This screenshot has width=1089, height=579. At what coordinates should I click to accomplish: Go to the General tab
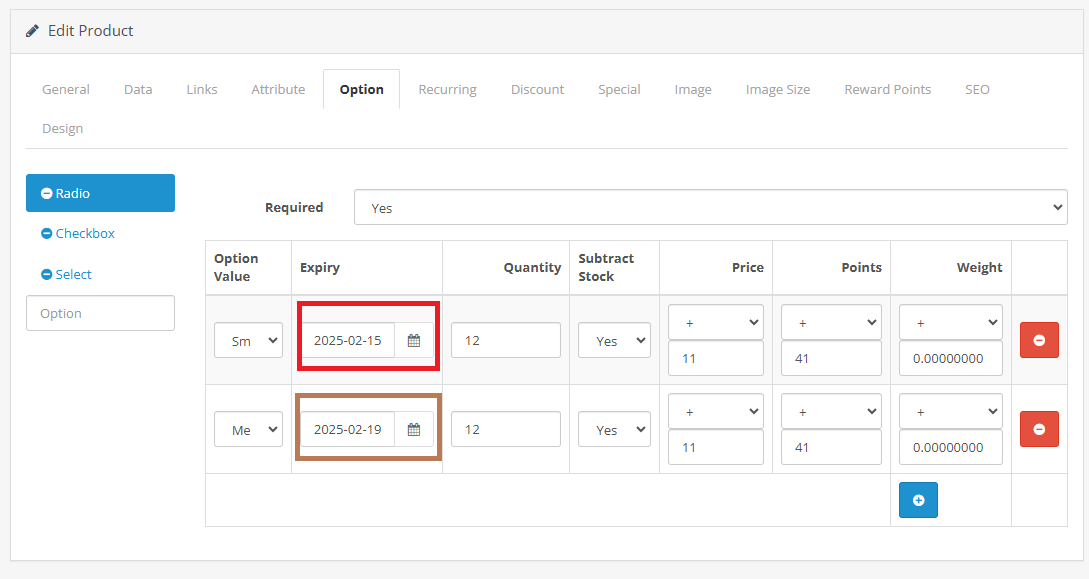[x=66, y=89]
